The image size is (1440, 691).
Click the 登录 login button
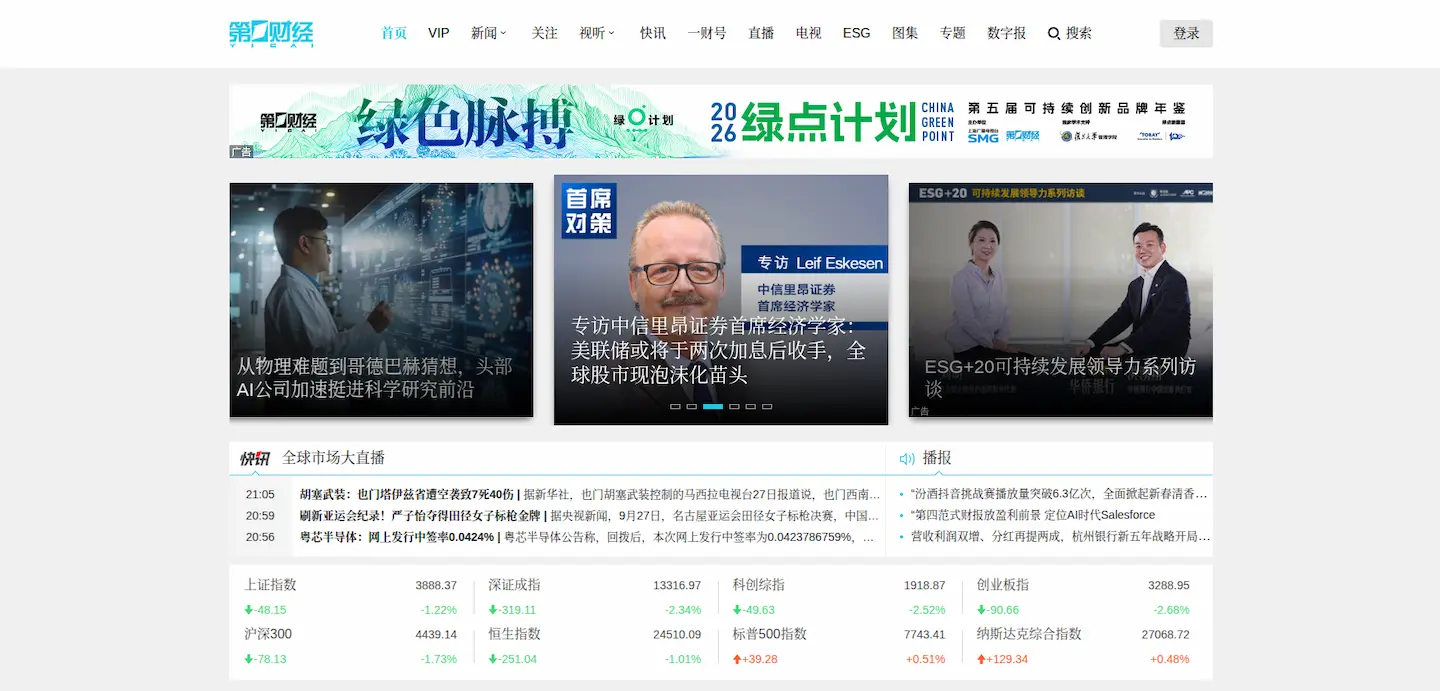pyautogui.click(x=1186, y=33)
